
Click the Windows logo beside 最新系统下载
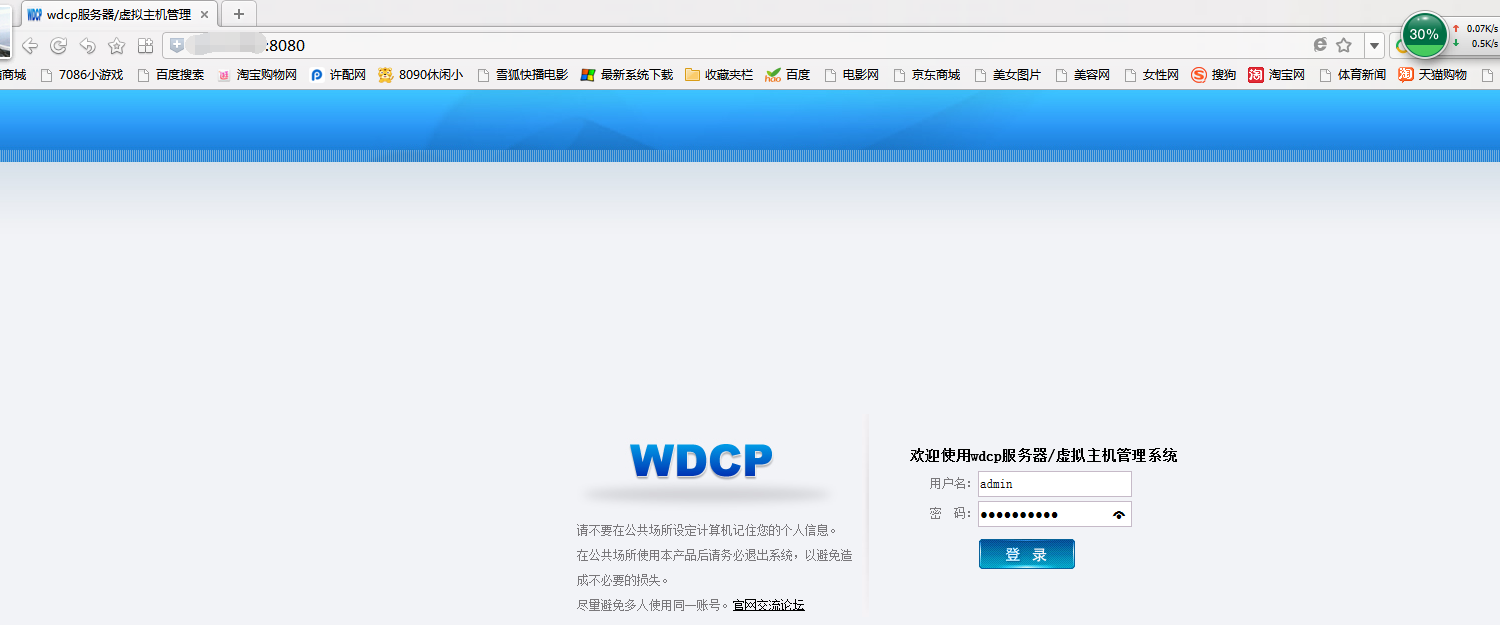pos(587,74)
